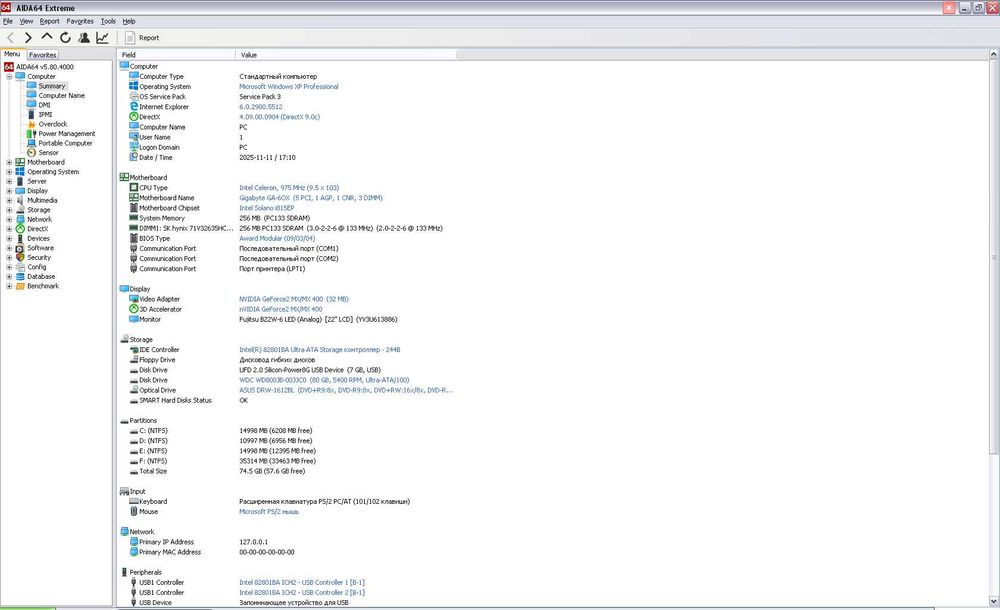The height and width of the screenshot is (610, 1000).
Task: Open the graph chart toolbar icon
Action: coord(102,38)
